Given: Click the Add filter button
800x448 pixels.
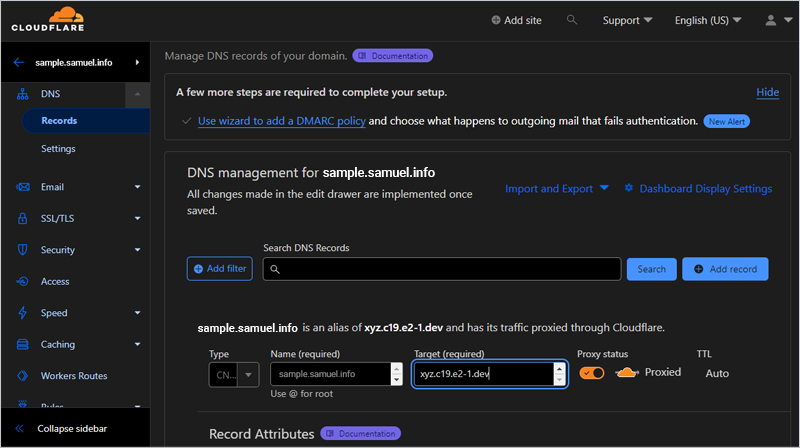Looking at the screenshot, I should coord(219,268).
